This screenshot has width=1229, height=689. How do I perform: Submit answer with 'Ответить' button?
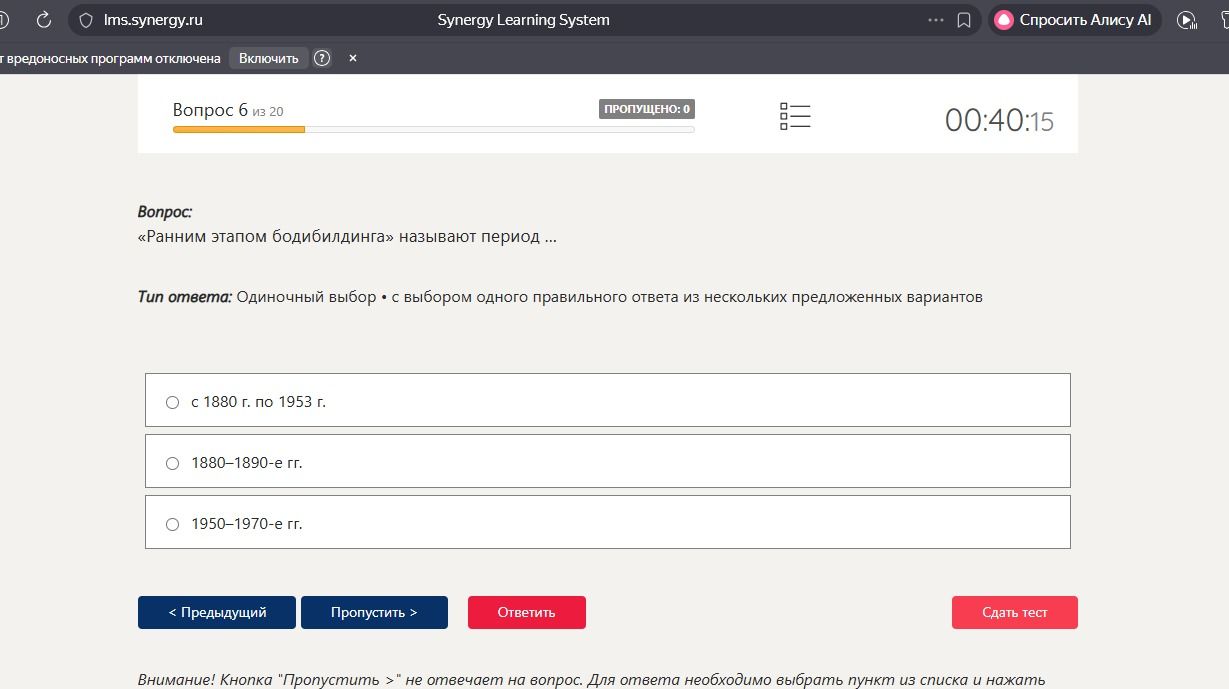(527, 612)
